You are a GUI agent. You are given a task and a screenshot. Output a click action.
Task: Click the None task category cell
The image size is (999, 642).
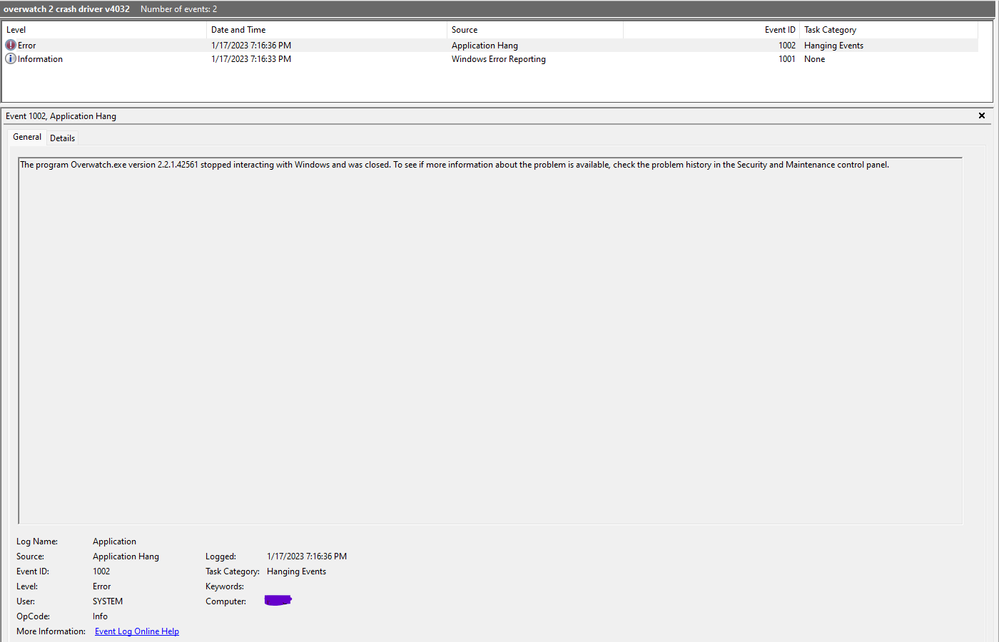pos(814,59)
